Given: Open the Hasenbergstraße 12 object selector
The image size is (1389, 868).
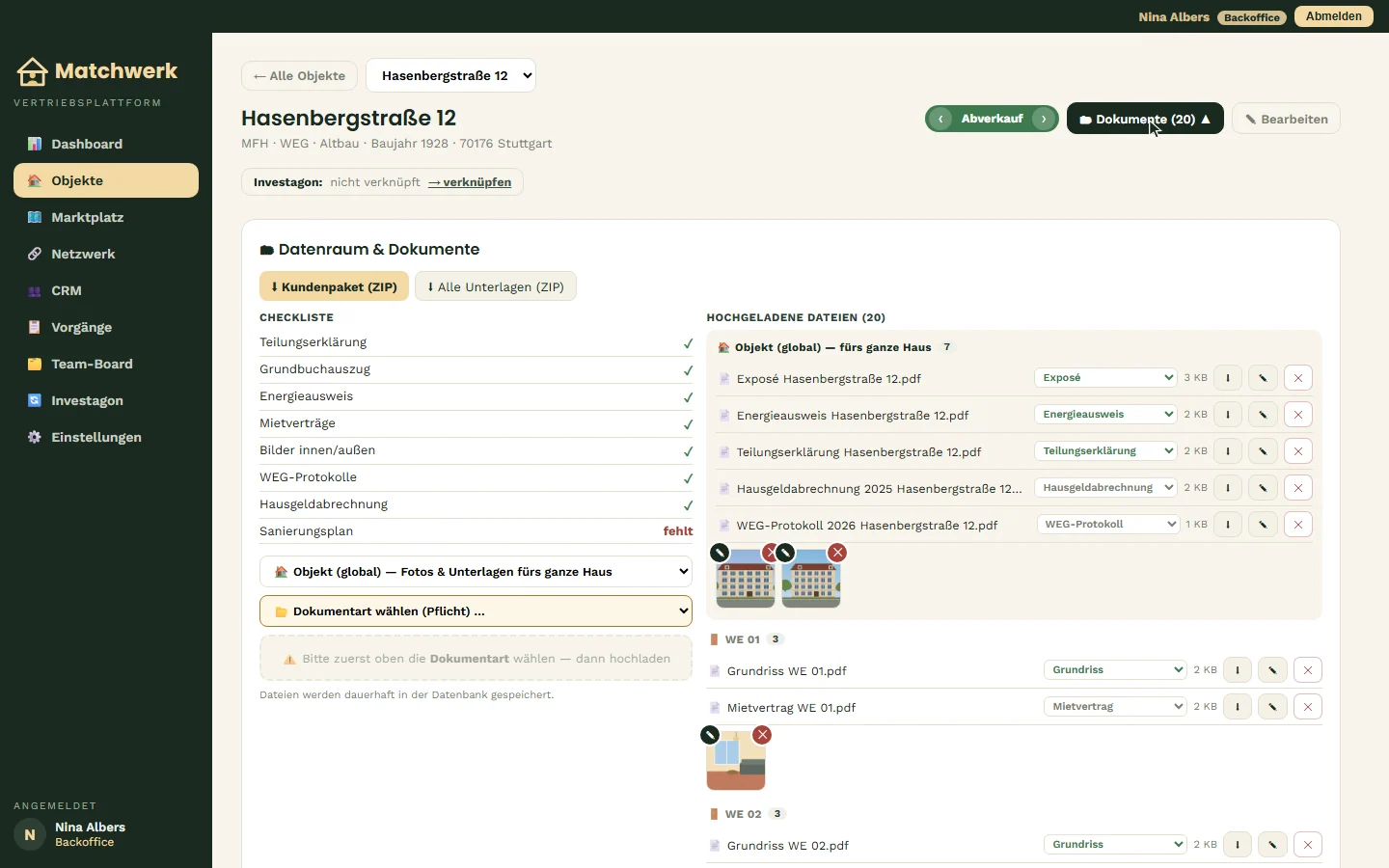Looking at the screenshot, I should (450, 75).
